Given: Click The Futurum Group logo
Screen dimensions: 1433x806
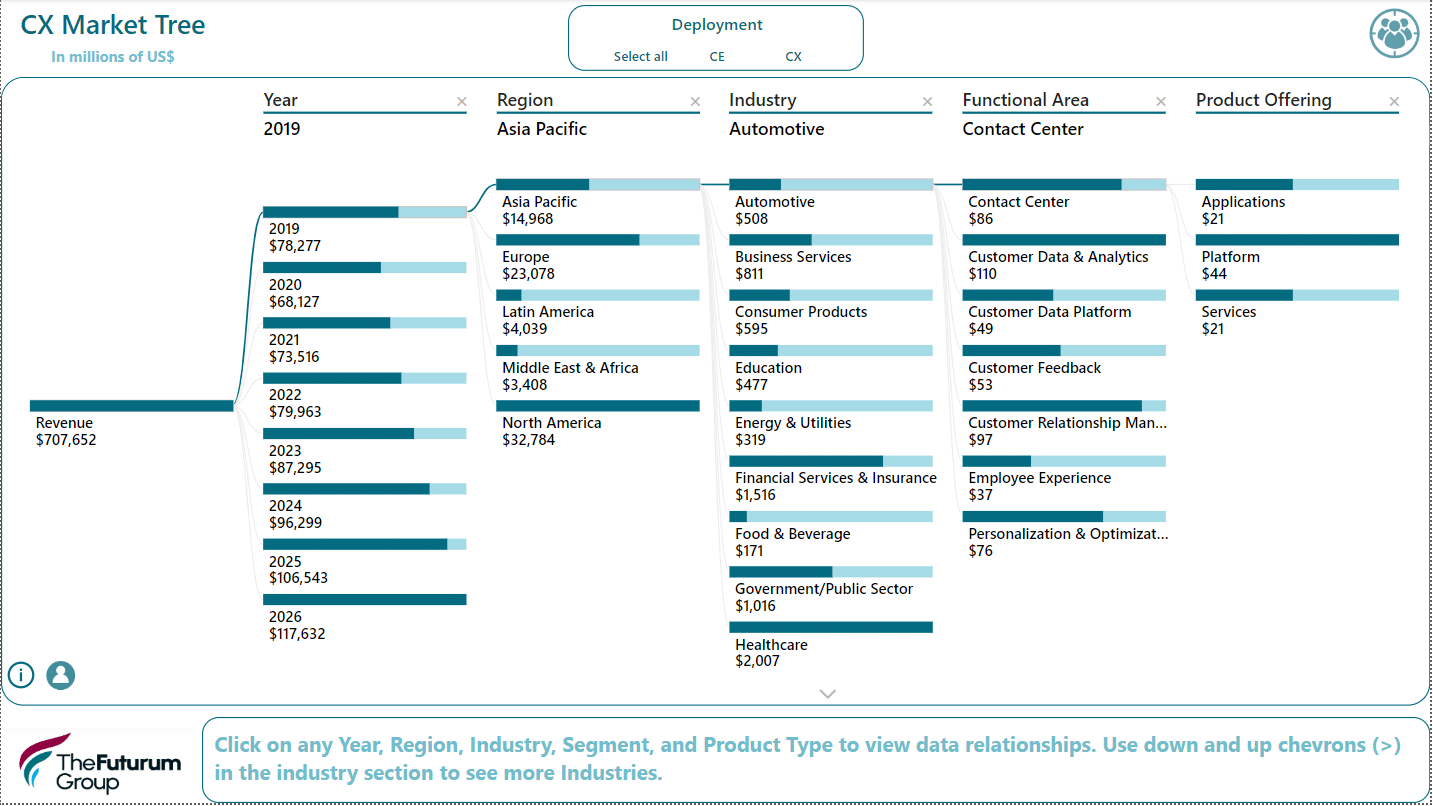Looking at the screenshot, I should pyautogui.click(x=100, y=762).
